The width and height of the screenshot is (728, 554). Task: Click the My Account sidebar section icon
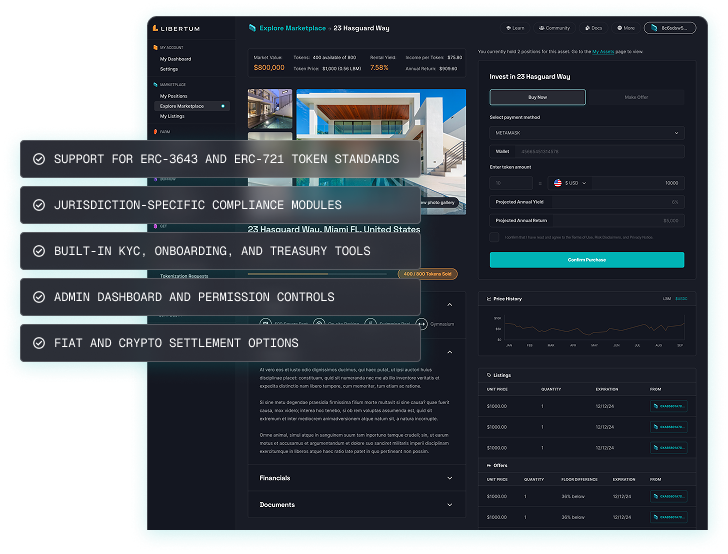click(155, 47)
